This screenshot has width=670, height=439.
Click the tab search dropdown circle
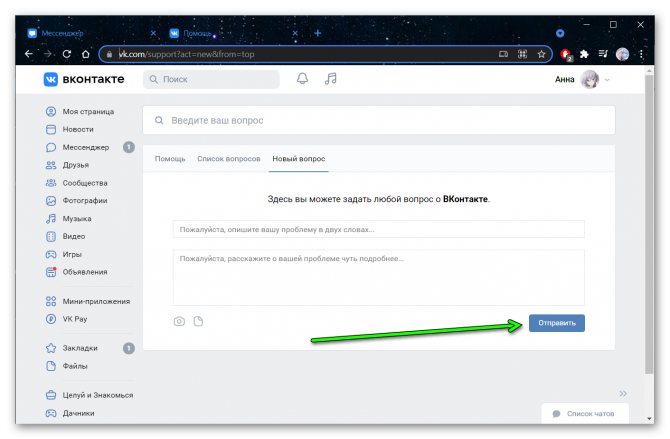coord(560,33)
